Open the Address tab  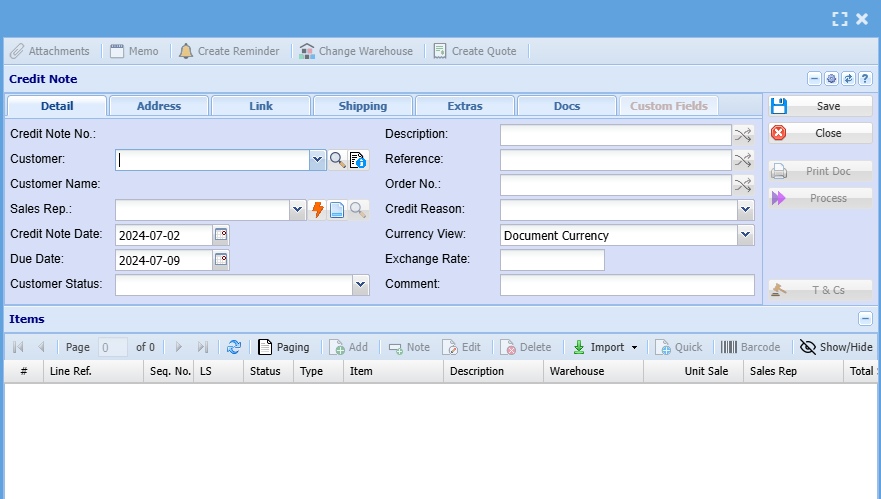click(159, 106)
